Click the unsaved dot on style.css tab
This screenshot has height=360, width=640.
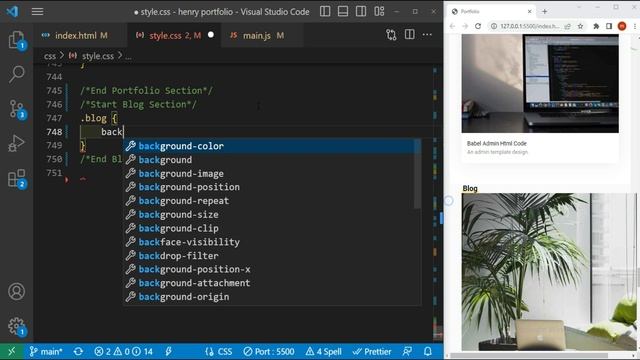[211, 35]
